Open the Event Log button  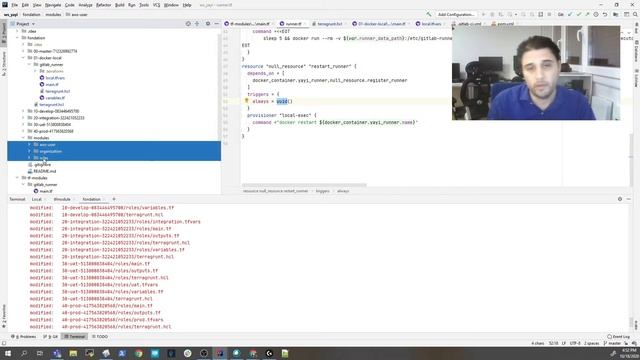tap(618, 337)
